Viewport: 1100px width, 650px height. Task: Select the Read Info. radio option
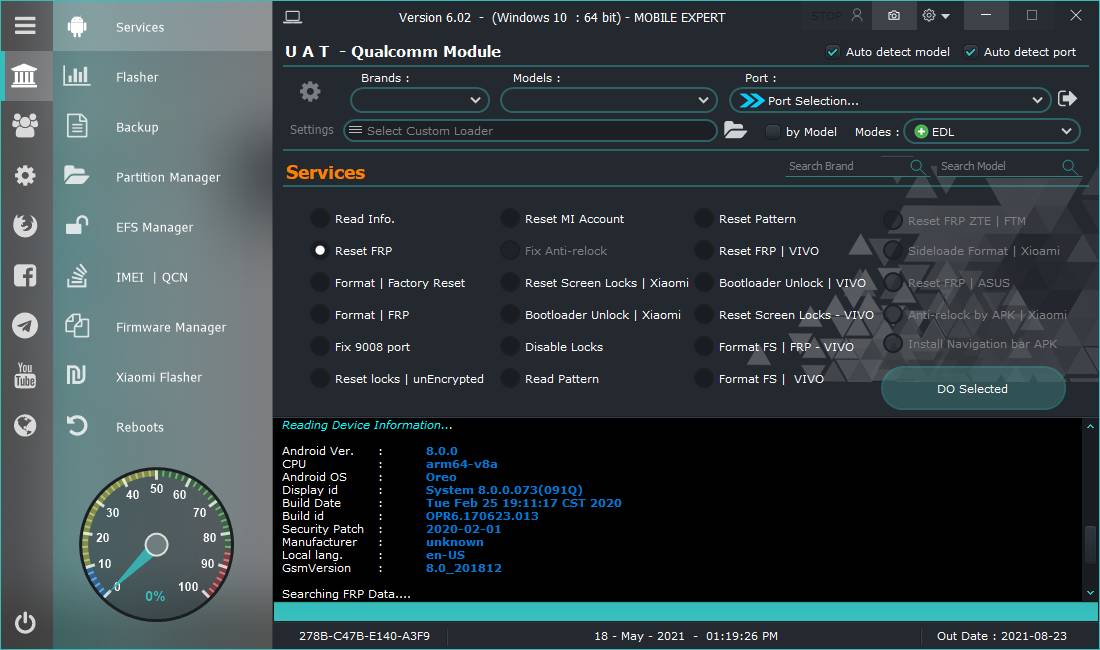pyautogui.click(x=320, y=219)
